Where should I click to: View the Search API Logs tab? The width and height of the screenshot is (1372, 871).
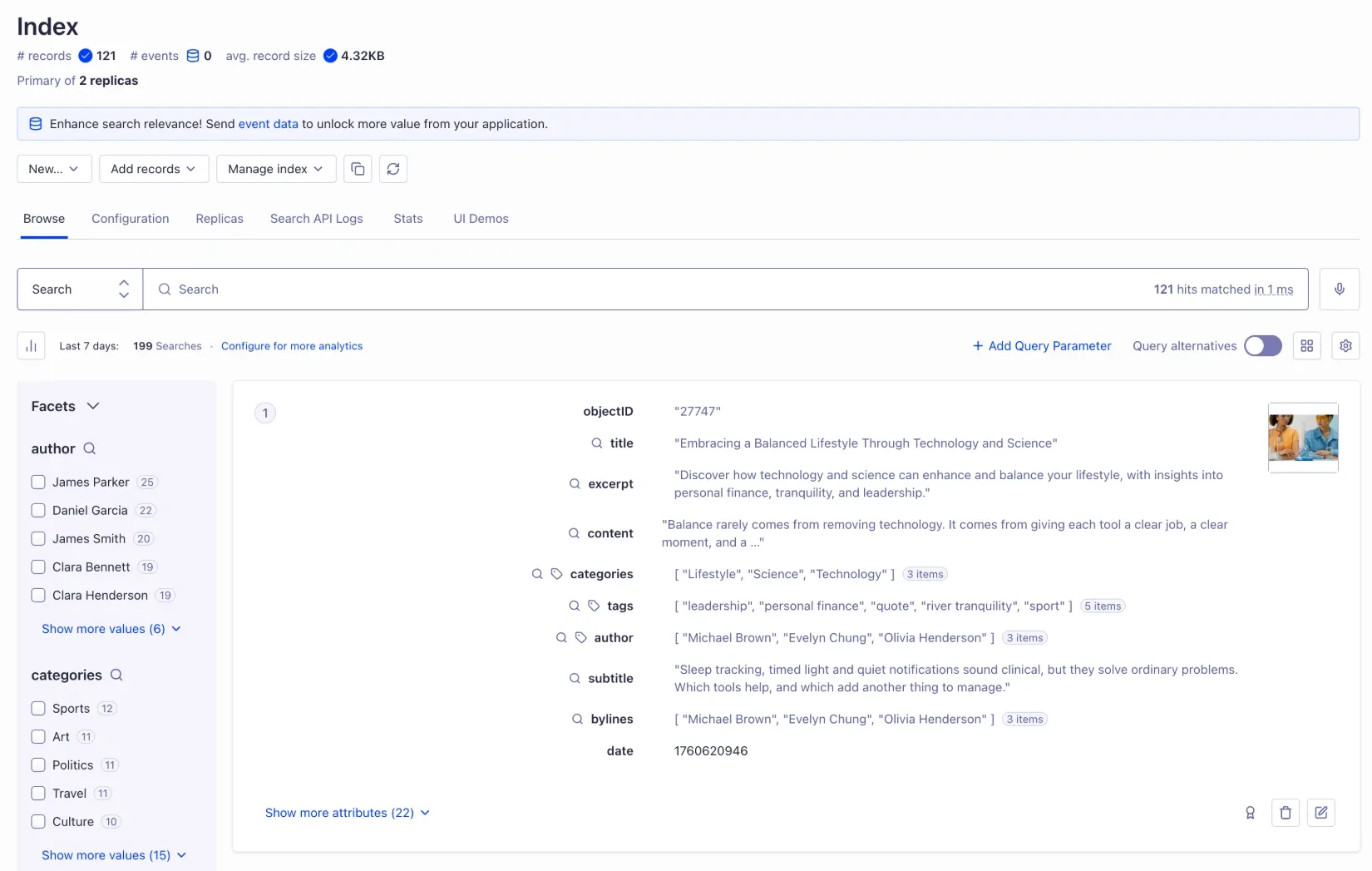pyautogui.click(x=317, y=219)
